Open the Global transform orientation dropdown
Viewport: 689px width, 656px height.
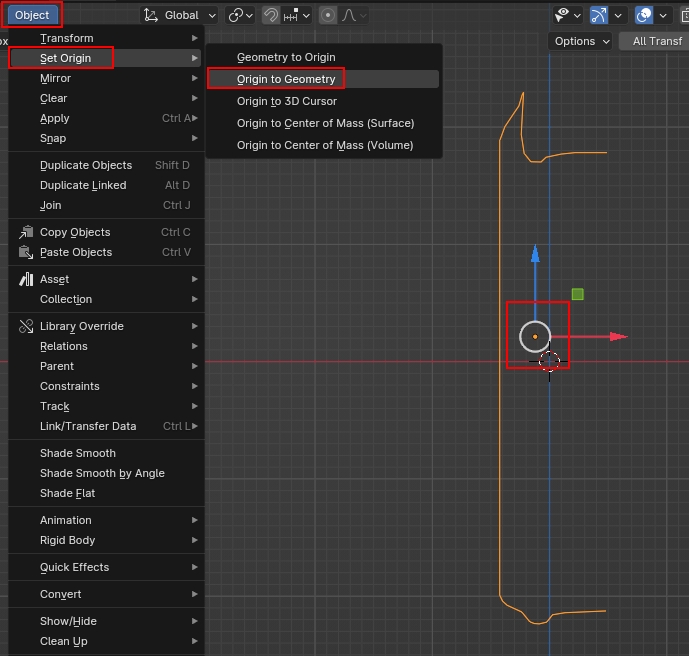click(180, 15)
